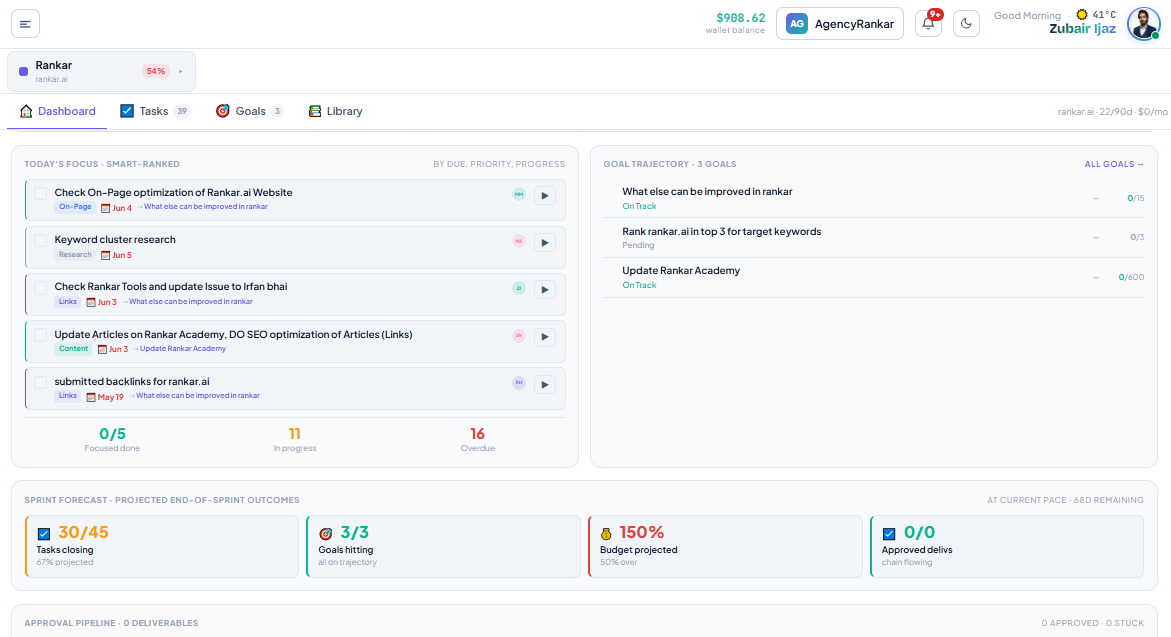This screenshot has width=1171, height=637.
Task: Open goal link under On-Page optimization task
Action: point(205,207)
